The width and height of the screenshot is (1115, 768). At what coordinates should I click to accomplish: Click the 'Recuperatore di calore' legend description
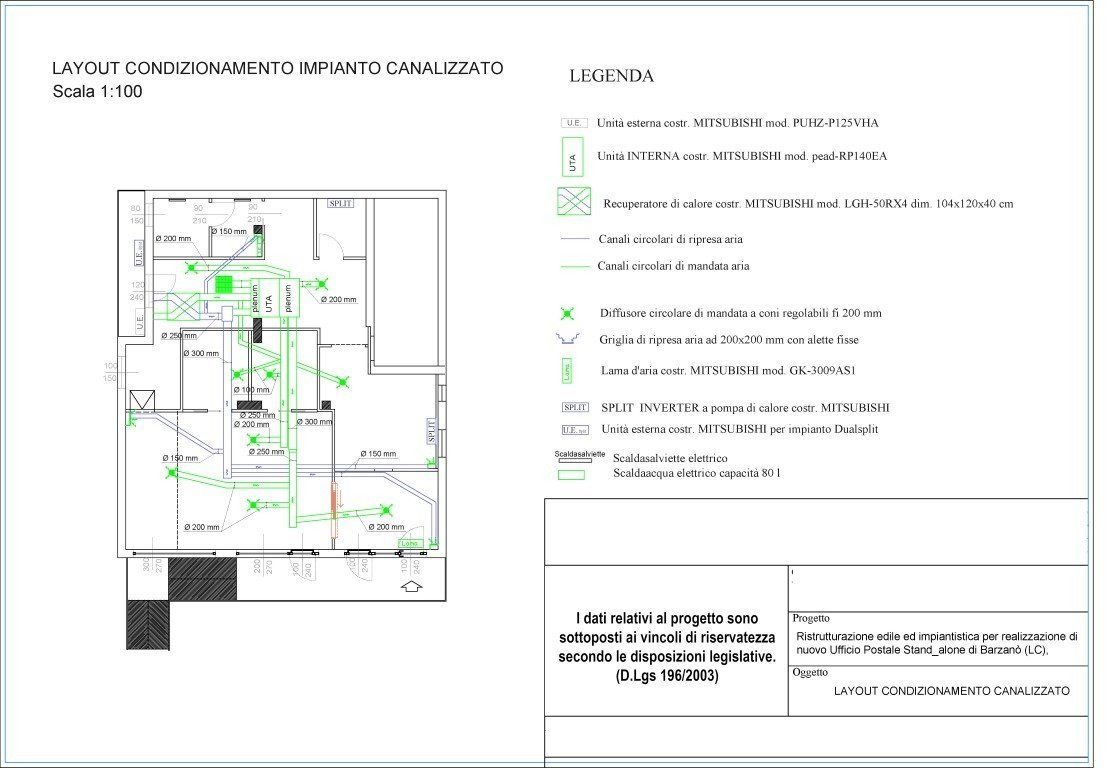[x=809, y=204]
